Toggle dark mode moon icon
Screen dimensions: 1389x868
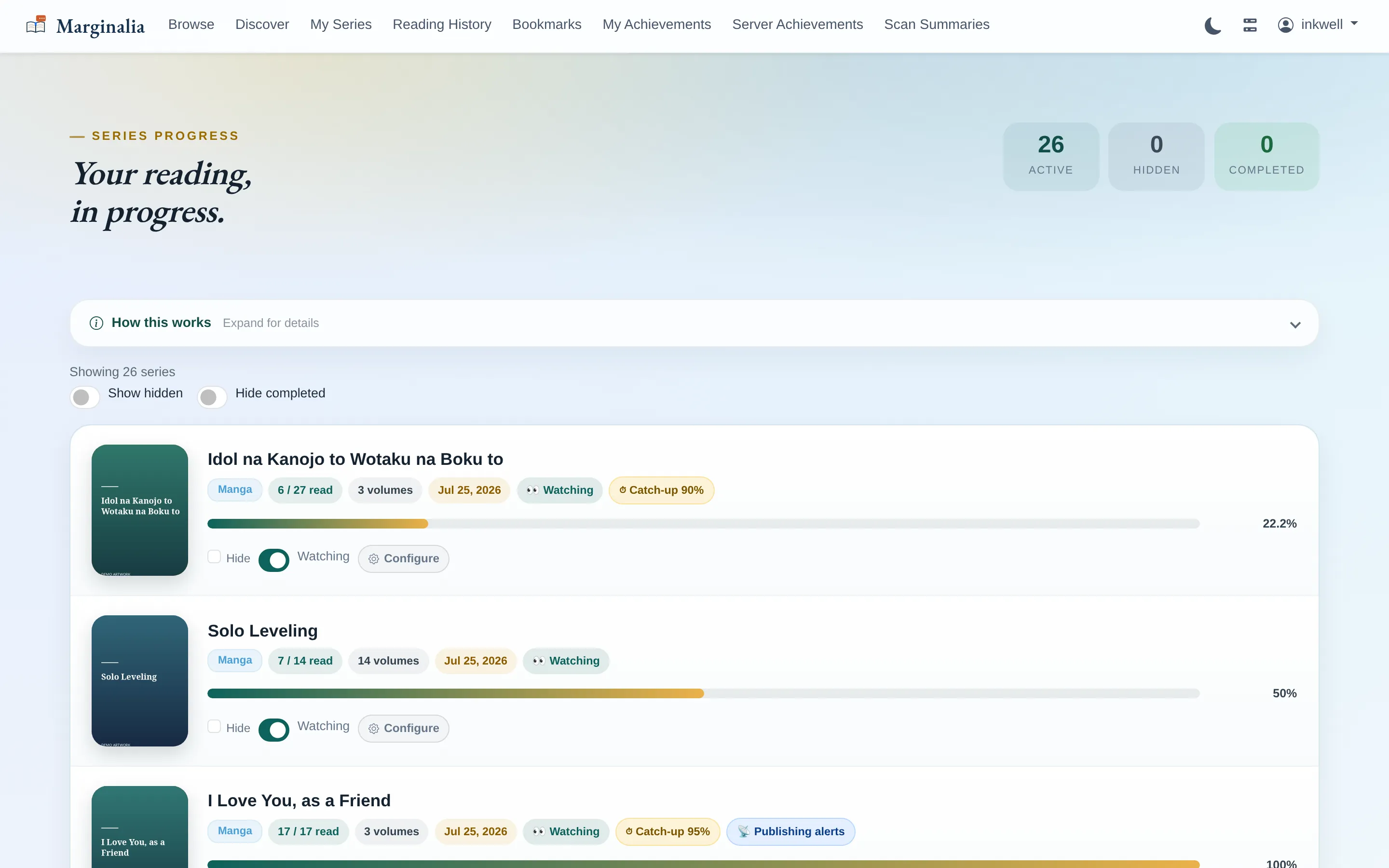click(x=1213, y=25)
